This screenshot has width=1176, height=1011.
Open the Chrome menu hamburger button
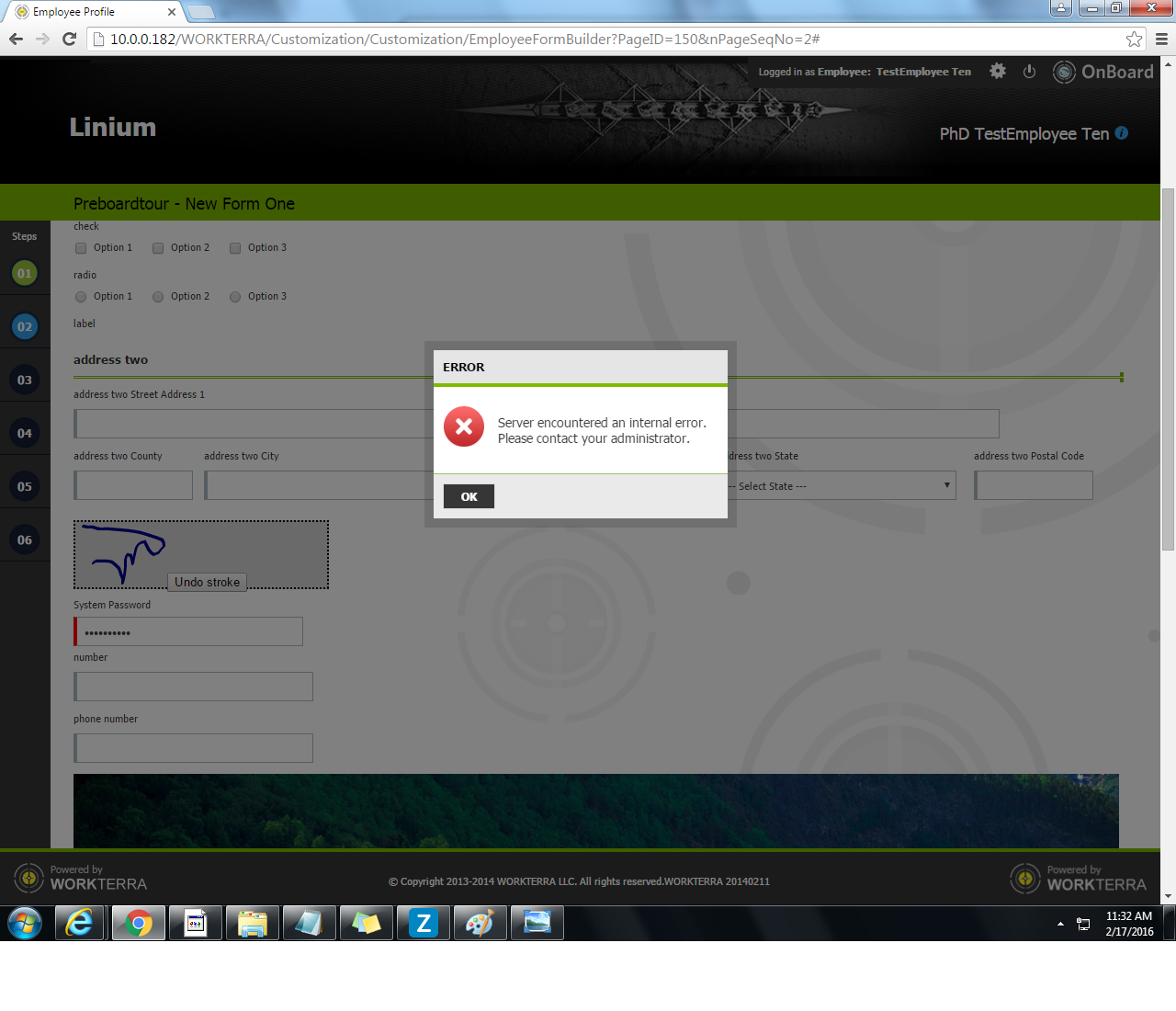coord(1161,40)
